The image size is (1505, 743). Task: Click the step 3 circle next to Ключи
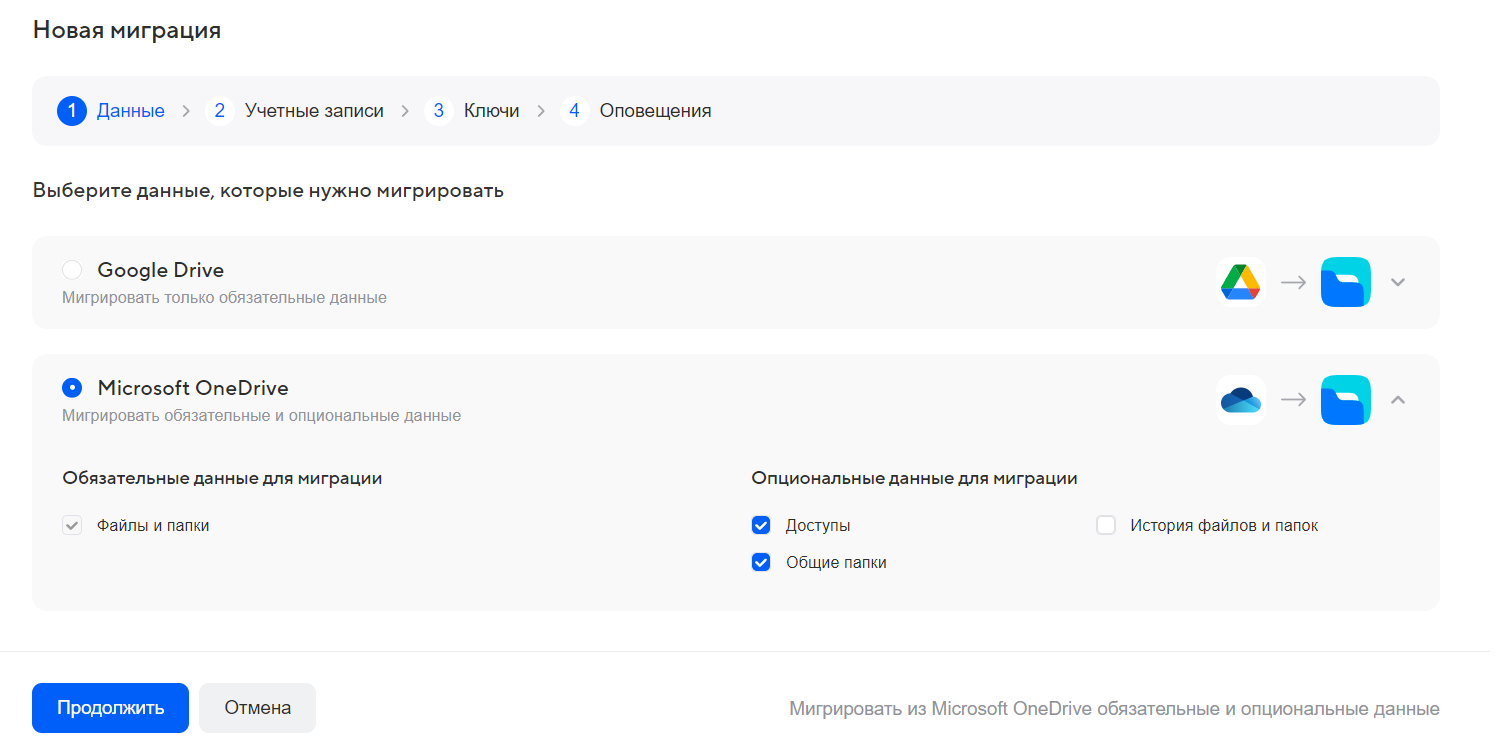coord(439,110)
